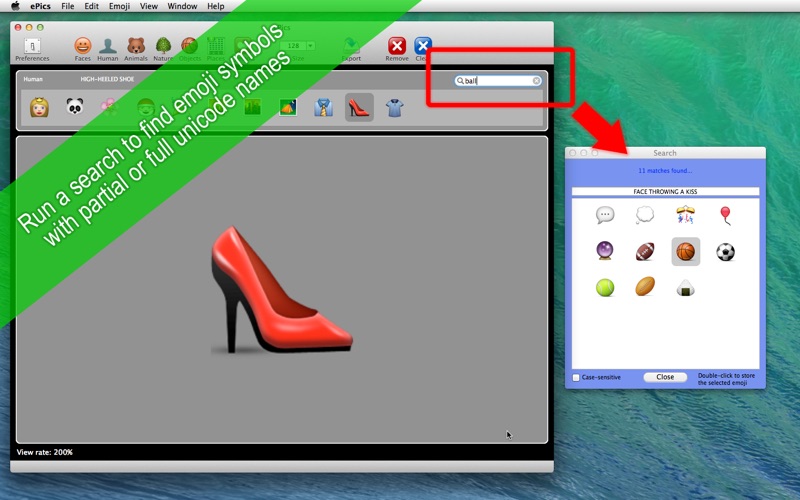This screenshot has height=500, width=800.
Task: Open the Emoji menu
Action: click(x=119, y=6)
